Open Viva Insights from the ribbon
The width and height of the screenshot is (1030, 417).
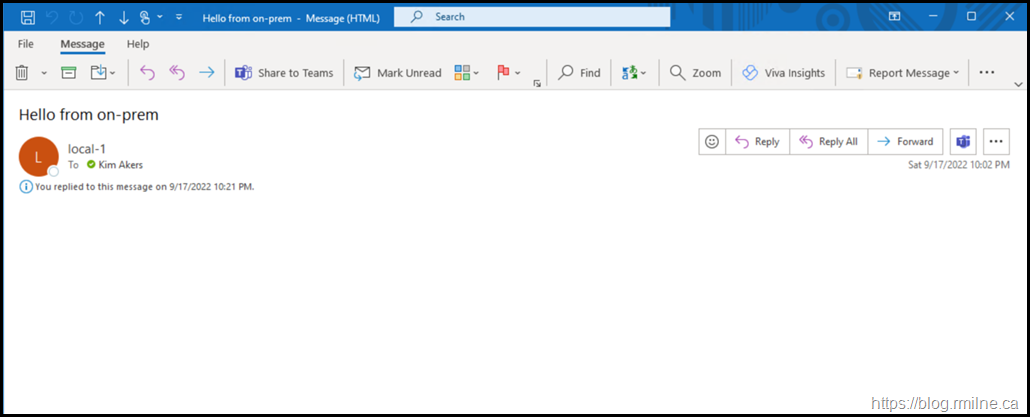[783, 73]
